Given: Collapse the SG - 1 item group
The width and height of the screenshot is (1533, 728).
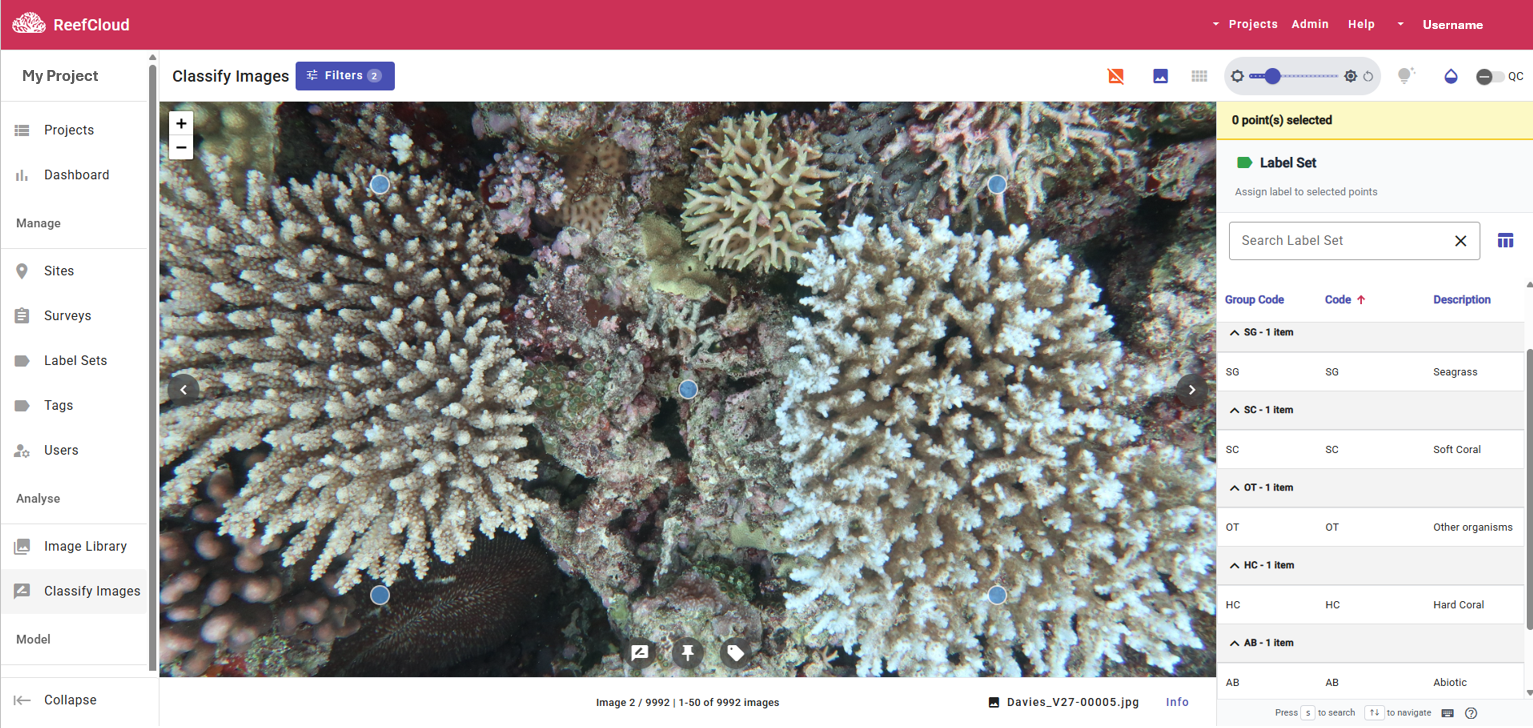Looking at the screenshot, I should coord(1234,333).
